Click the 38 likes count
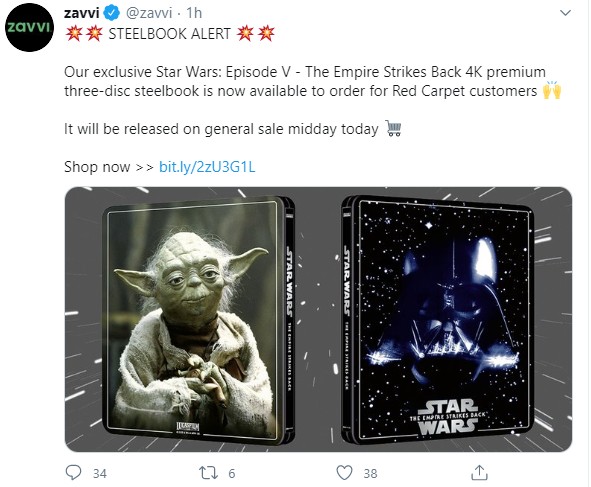This screenshot has height=487, width=591. (371, 473)
